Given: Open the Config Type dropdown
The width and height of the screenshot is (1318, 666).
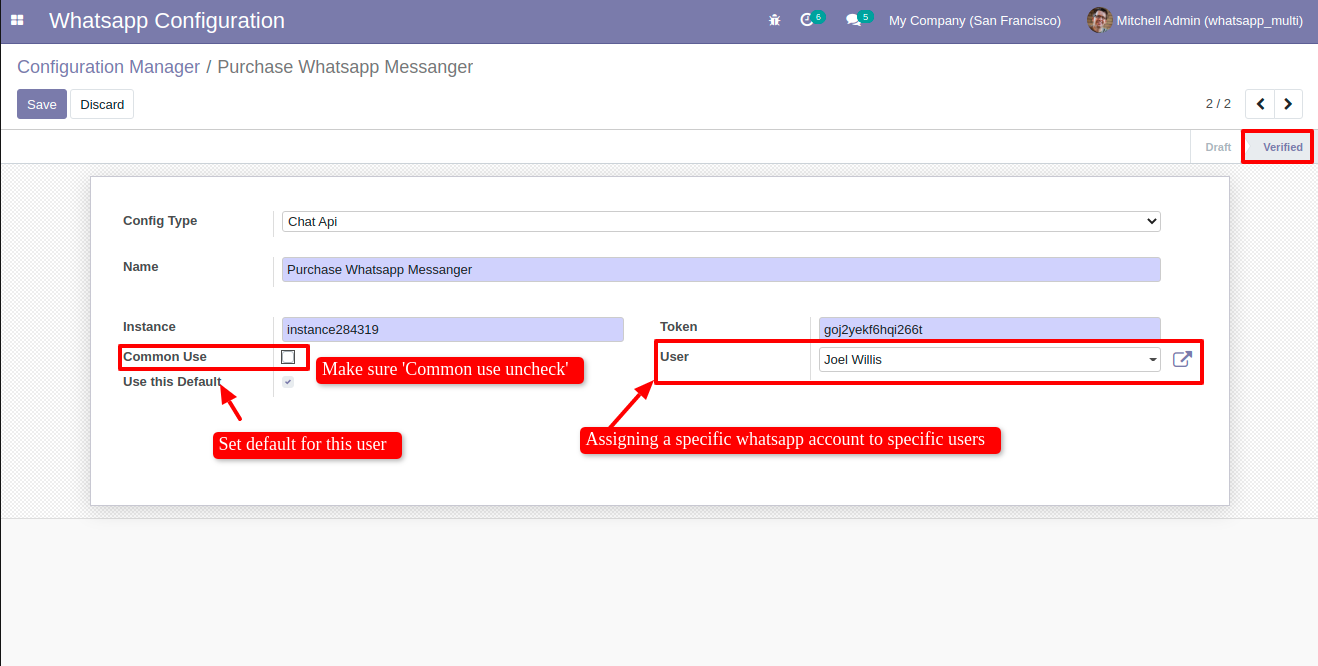Looking at the screenshot, I should pyautogui.click(x=721, y=221).
